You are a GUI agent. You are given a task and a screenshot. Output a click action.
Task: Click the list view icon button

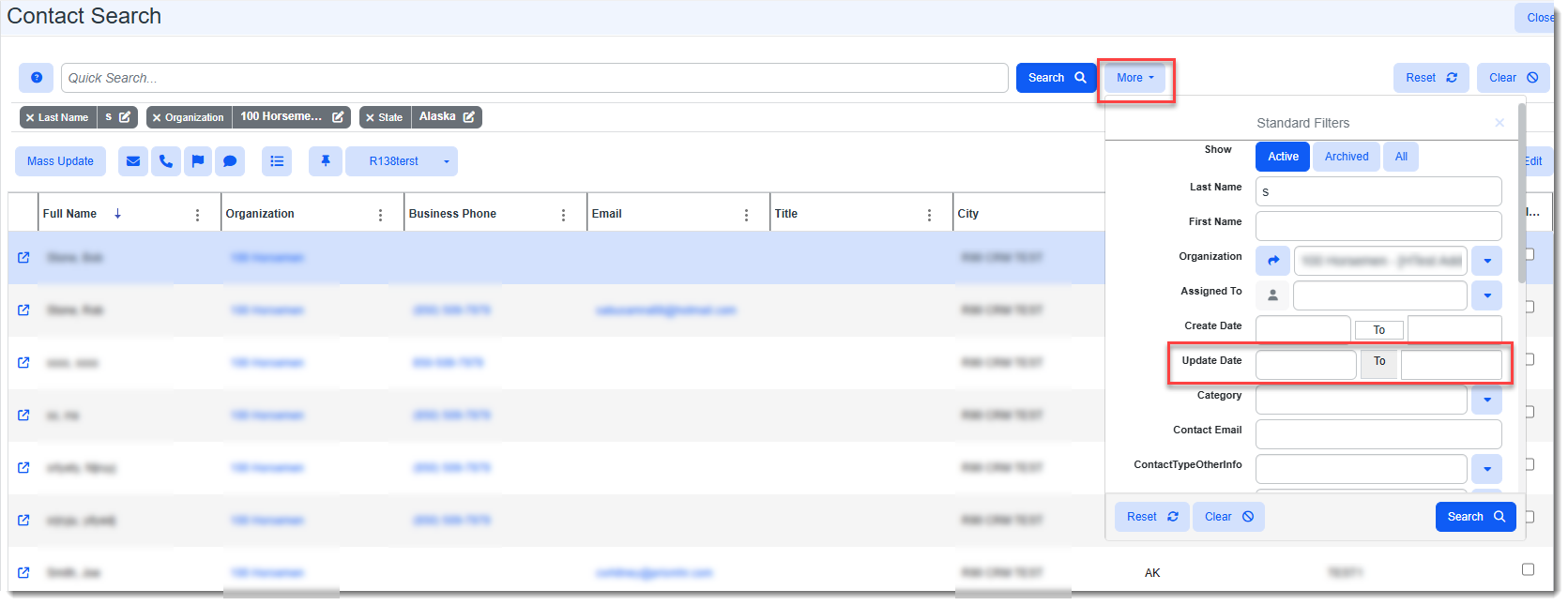pos(277,161)
